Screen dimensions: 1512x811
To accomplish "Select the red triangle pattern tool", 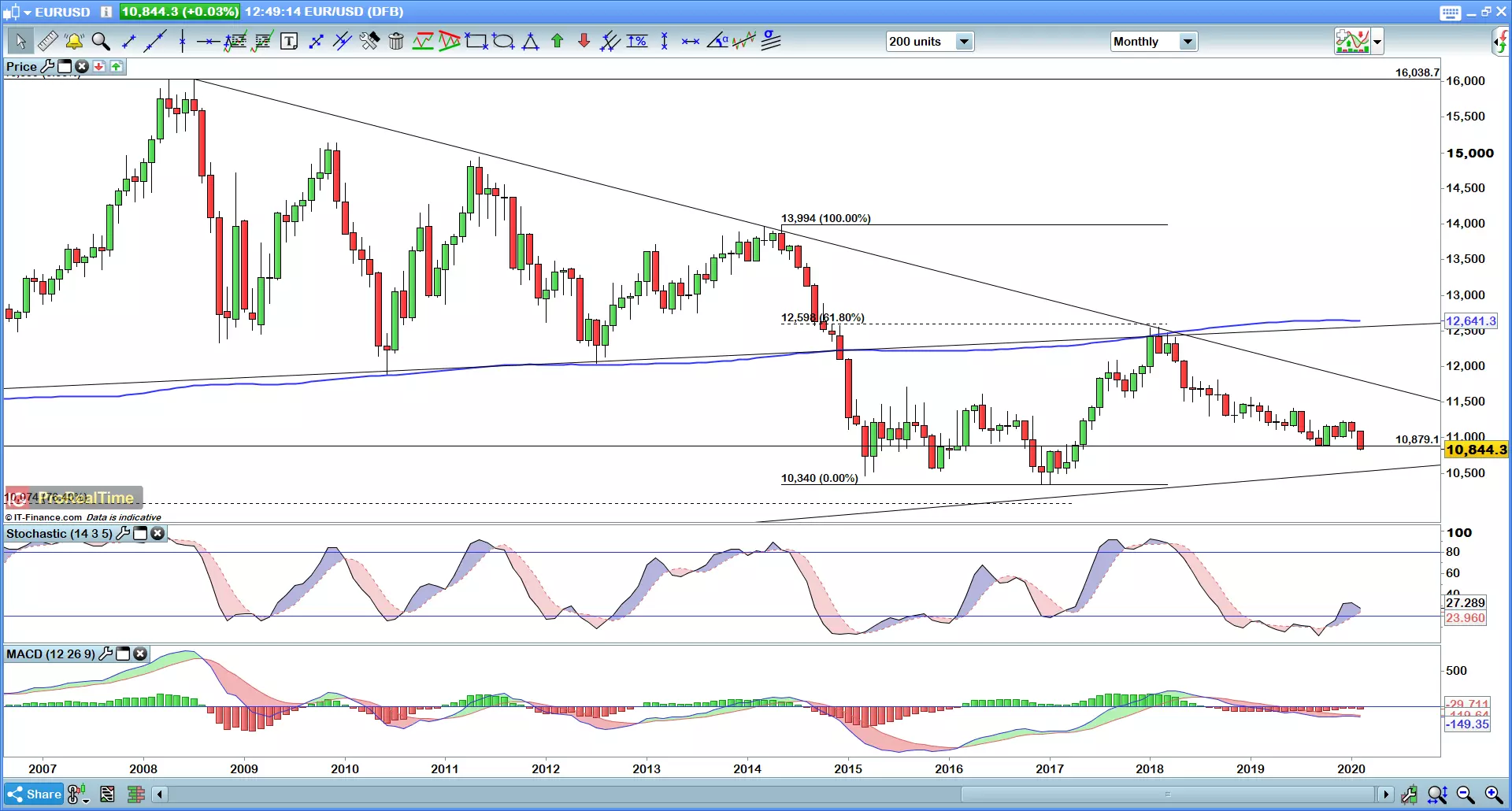I will pos(450,41).
